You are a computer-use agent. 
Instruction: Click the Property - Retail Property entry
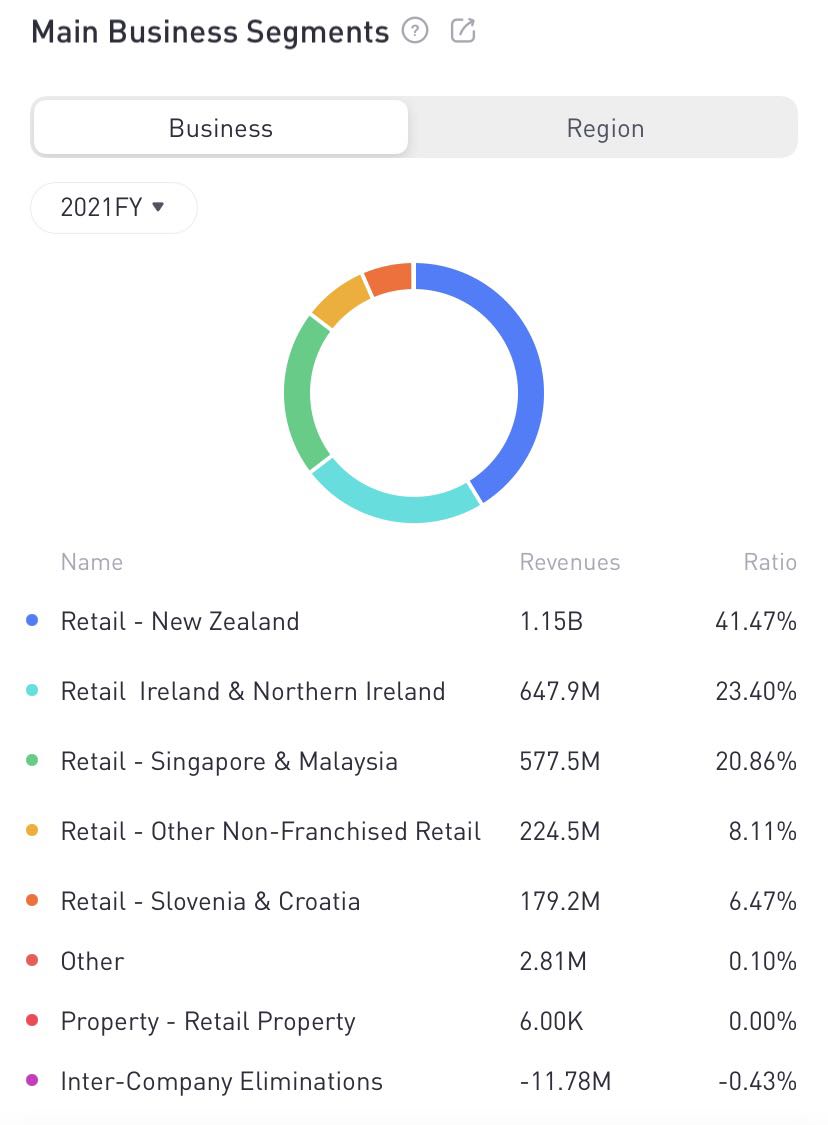pos(208,1021)
